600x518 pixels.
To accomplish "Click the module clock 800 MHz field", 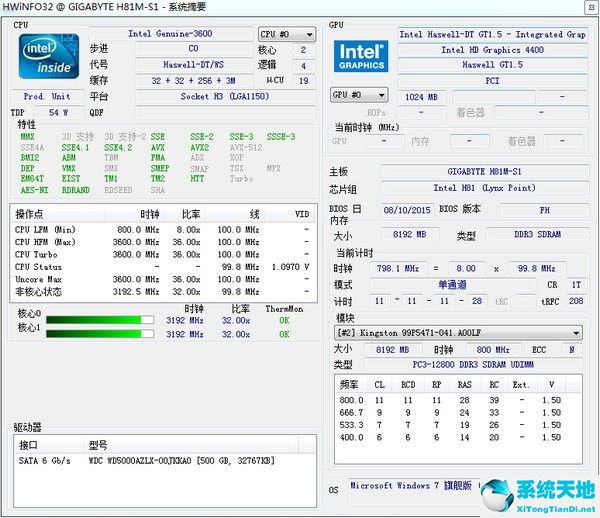I will 493,349.
